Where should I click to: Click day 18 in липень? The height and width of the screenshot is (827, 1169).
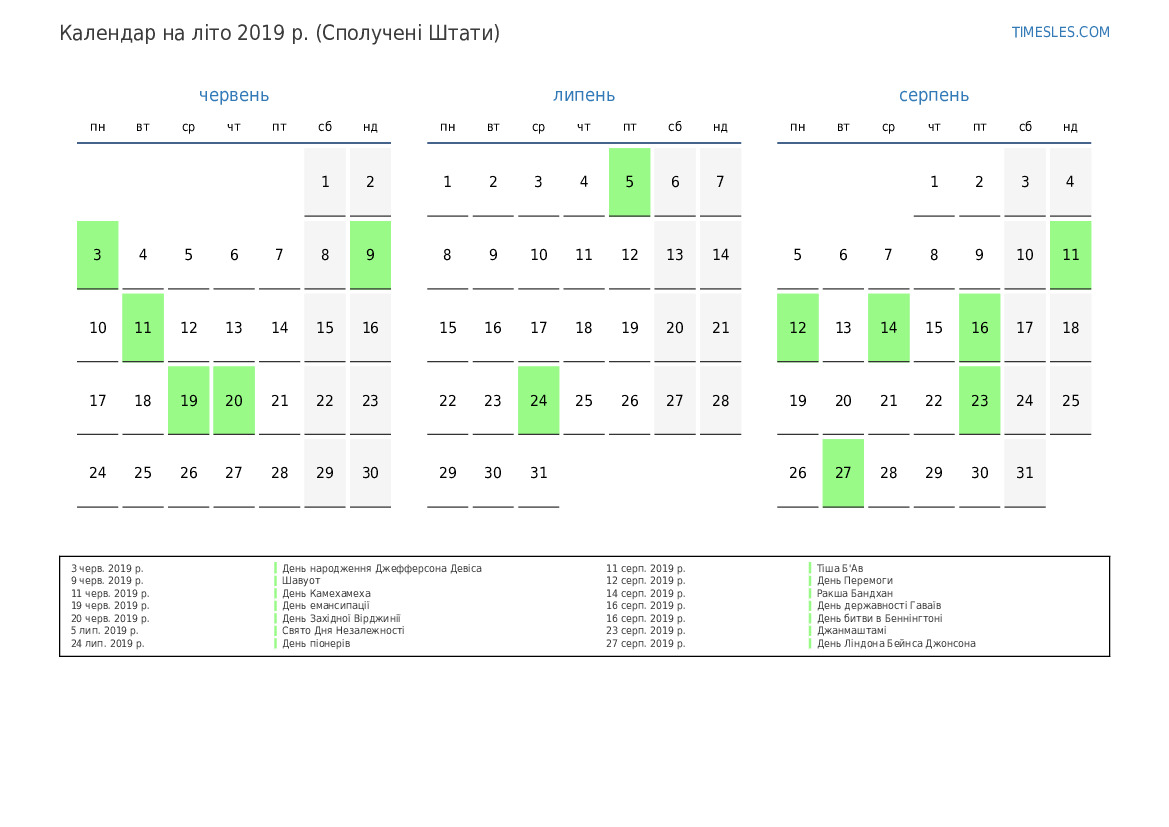pyautogui.click(x=584, y=327)
